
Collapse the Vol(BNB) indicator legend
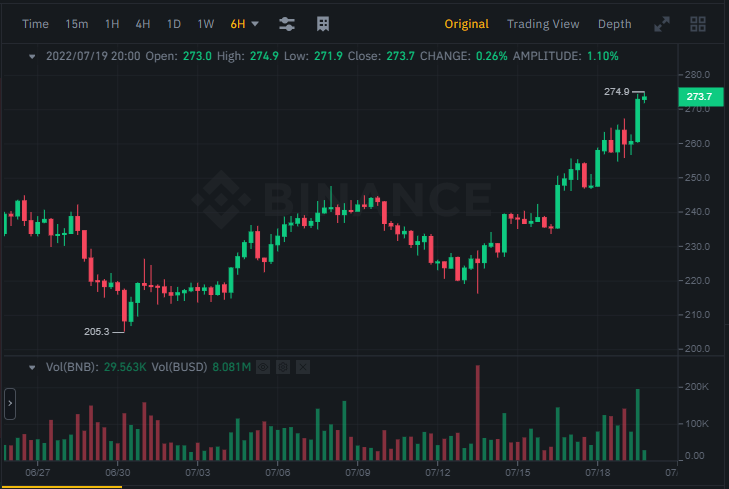click(32, 367)
